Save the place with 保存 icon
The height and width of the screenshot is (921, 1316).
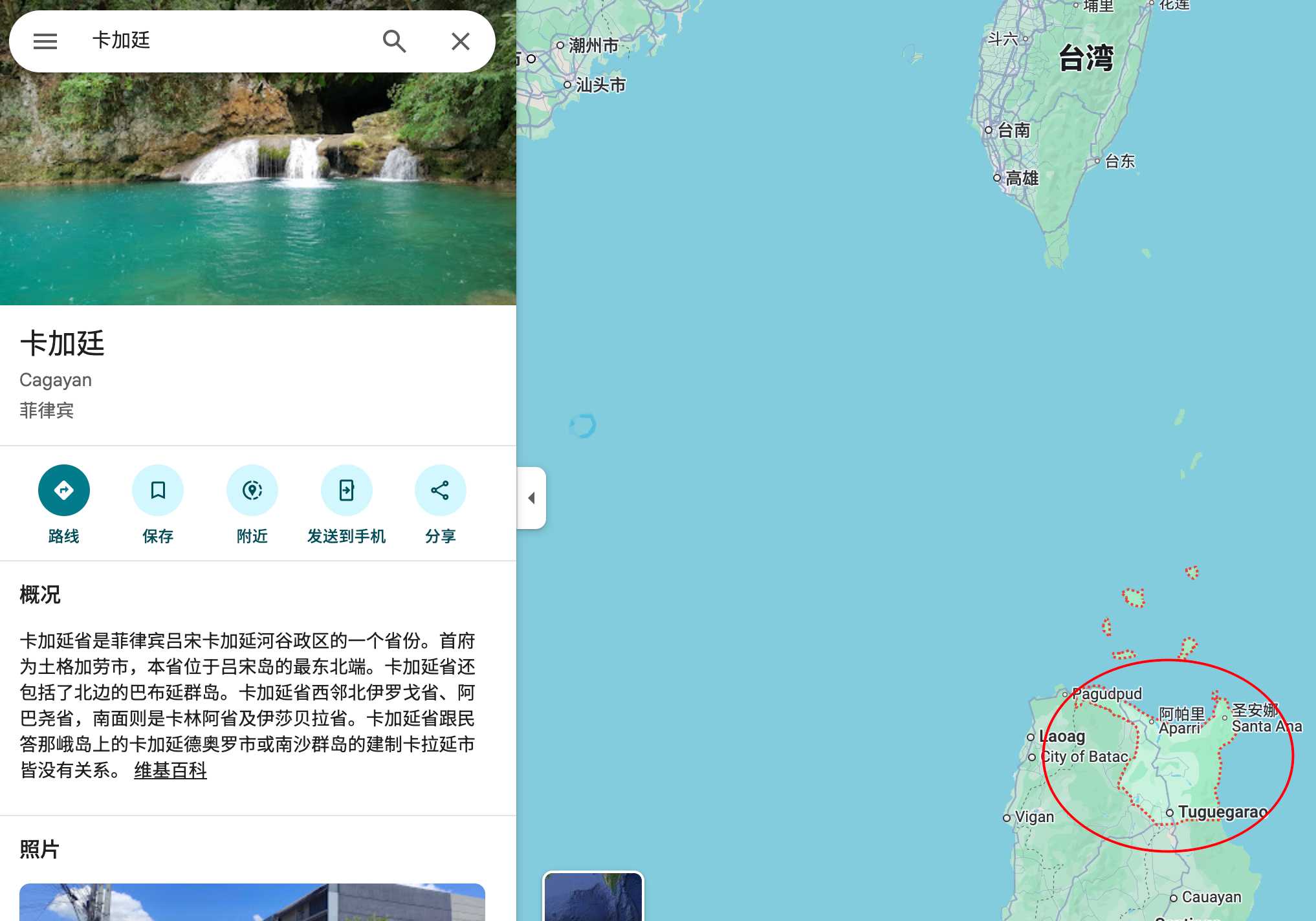(x=158, y=490)
